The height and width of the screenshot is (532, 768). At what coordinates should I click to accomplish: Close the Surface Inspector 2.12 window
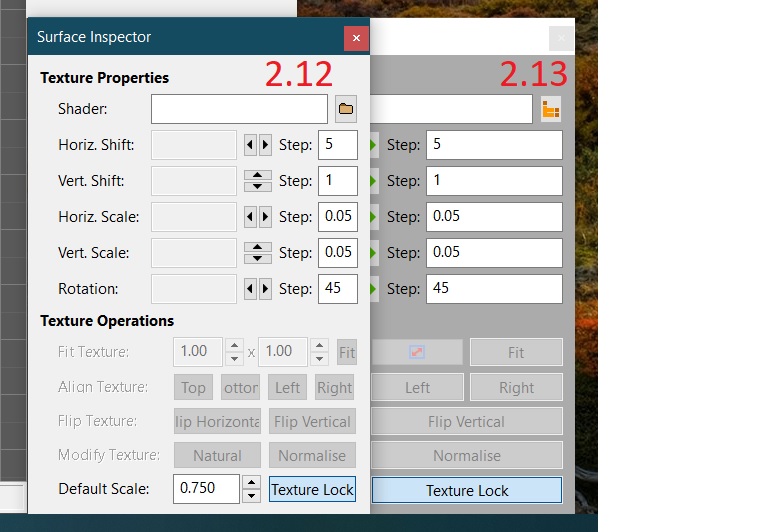[356, 38]
